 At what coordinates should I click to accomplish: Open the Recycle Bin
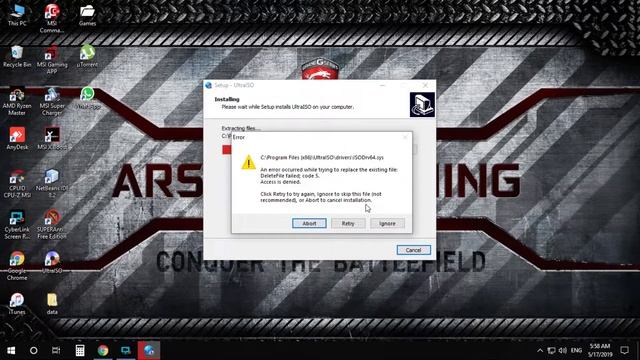tap(17, 57)
